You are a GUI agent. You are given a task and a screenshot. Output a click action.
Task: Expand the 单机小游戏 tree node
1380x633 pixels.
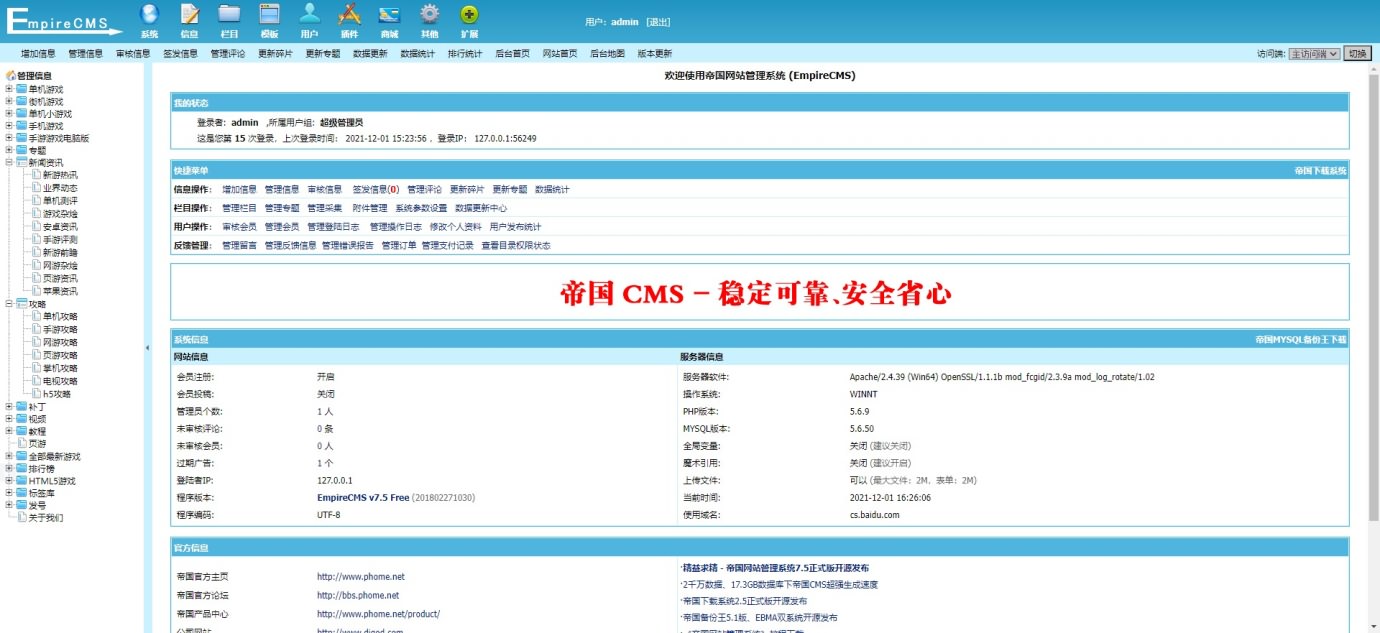[x=9, y=114]
